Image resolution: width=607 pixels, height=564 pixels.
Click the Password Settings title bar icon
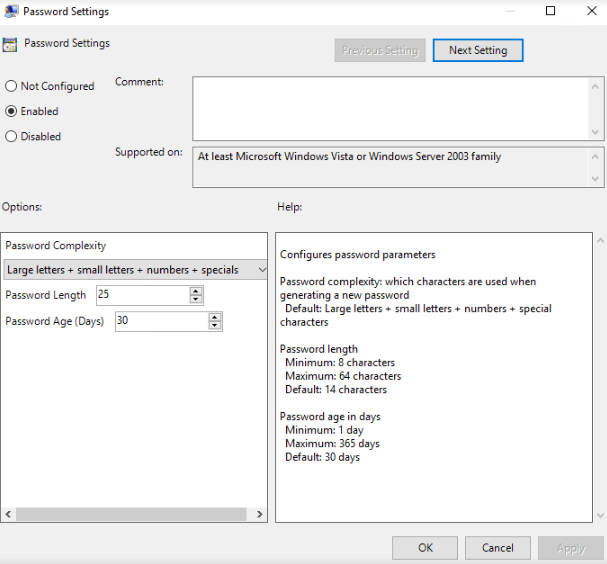10,12
